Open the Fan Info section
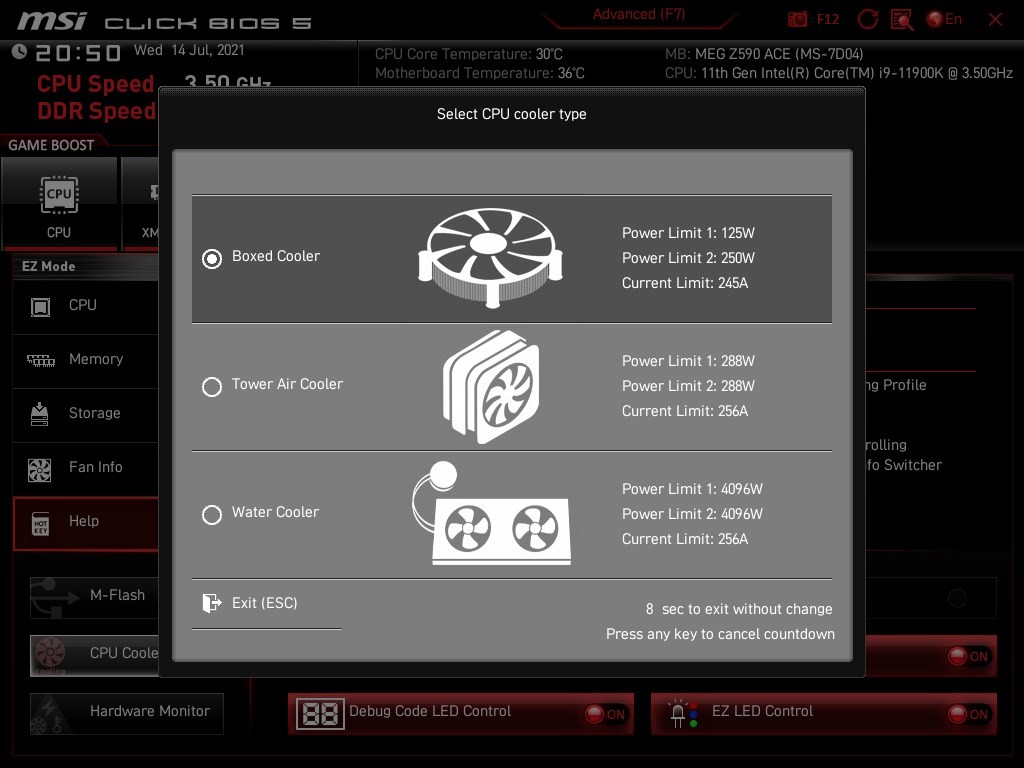This screenshot has height=768, width=1024. pyautogui.click(x=86, y=468)
